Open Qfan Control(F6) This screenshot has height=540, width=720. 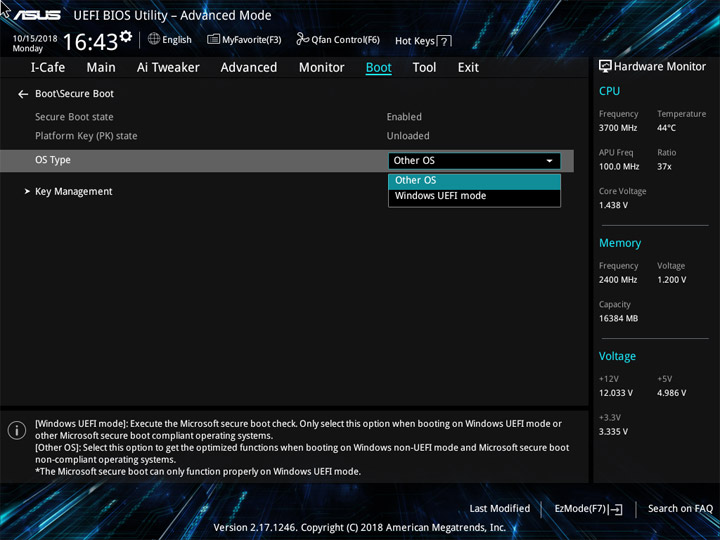pos(345,39)
